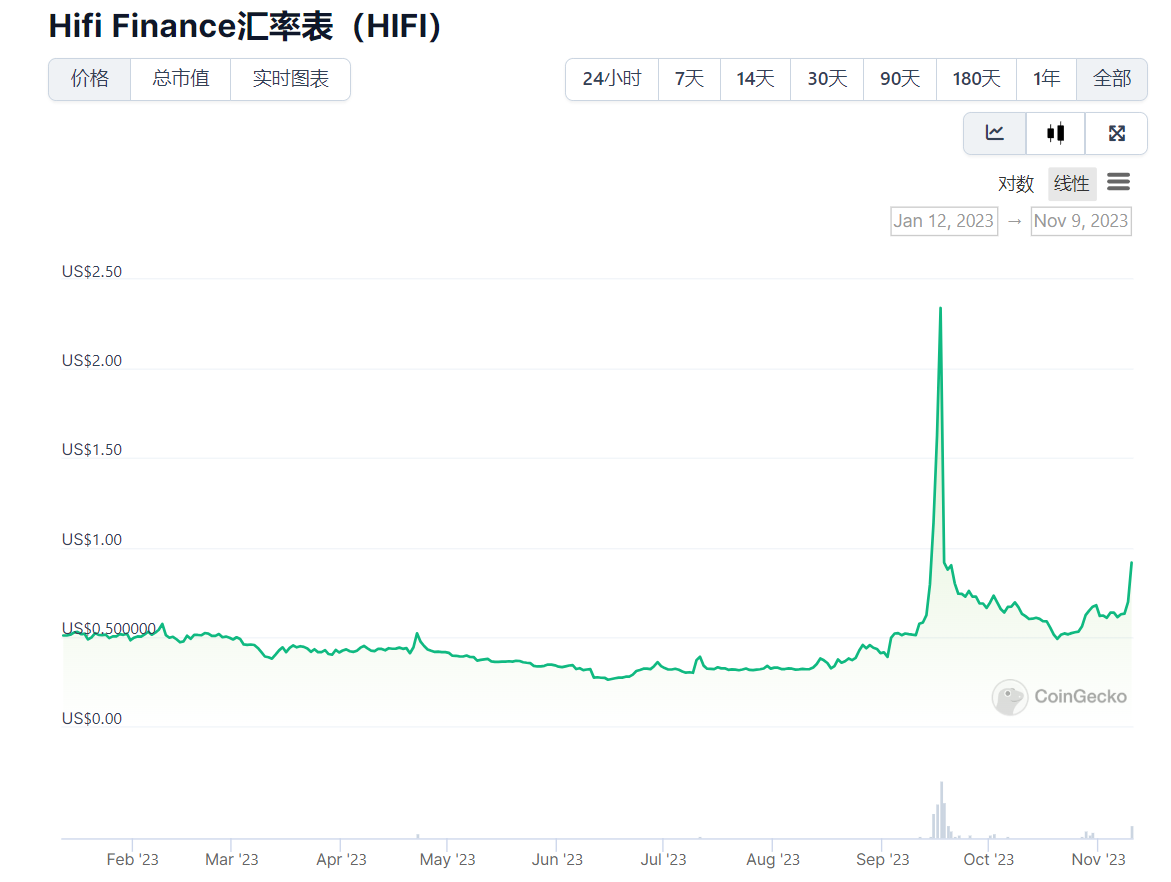Choose the 14天 range button
This screenshot has height=882, width=1171.
click(x=755, y=78)
